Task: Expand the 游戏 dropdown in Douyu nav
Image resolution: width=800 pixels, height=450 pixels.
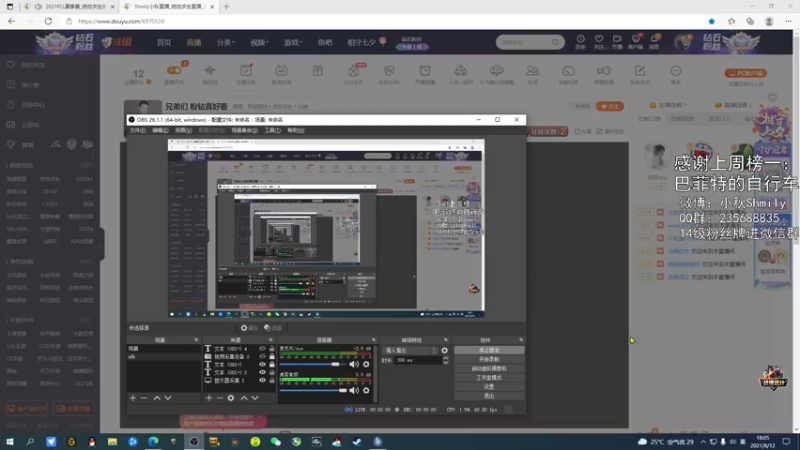Action: click(292, 42)
